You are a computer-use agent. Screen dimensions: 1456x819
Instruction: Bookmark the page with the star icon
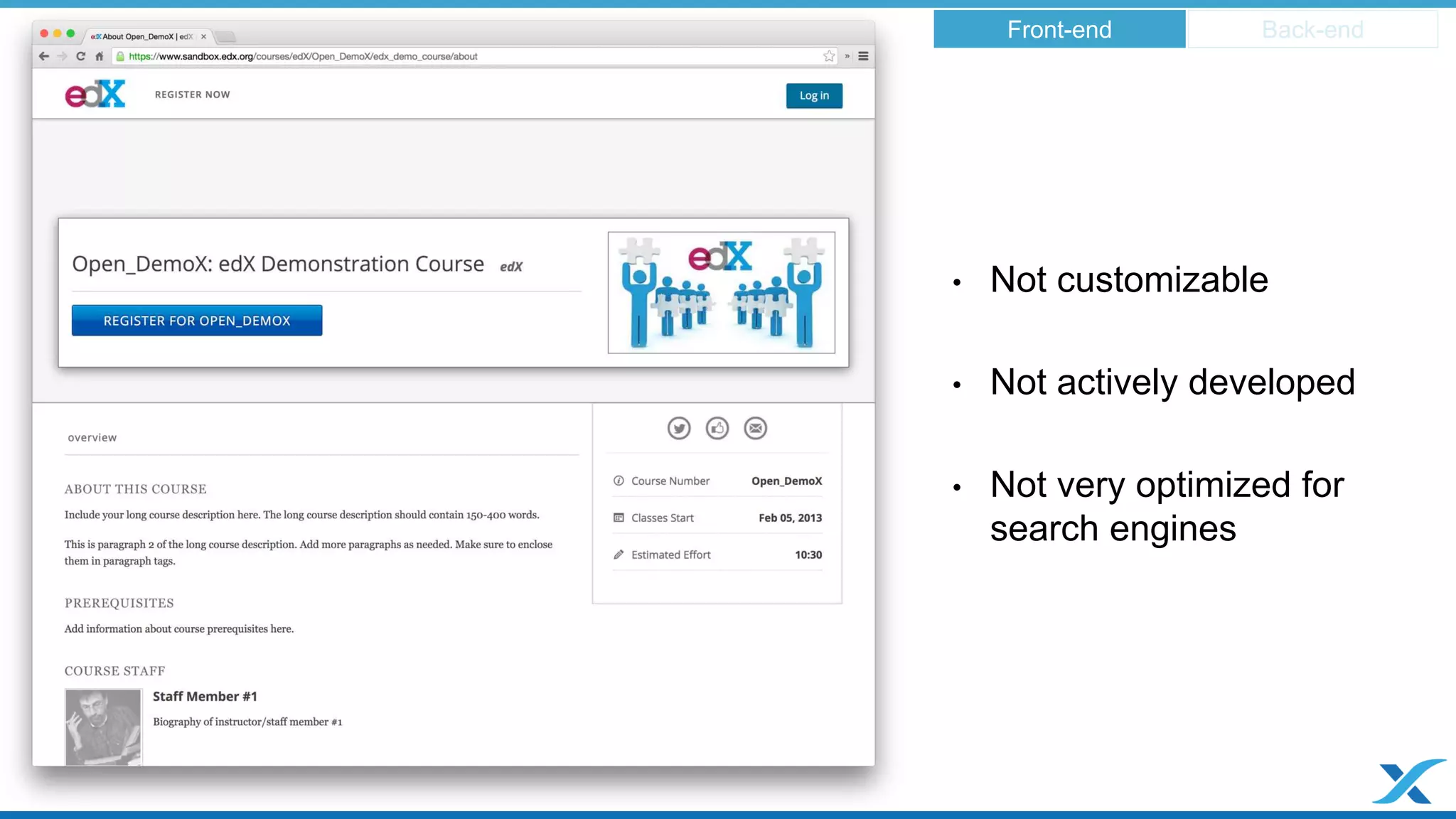click(x=829, y=56)
